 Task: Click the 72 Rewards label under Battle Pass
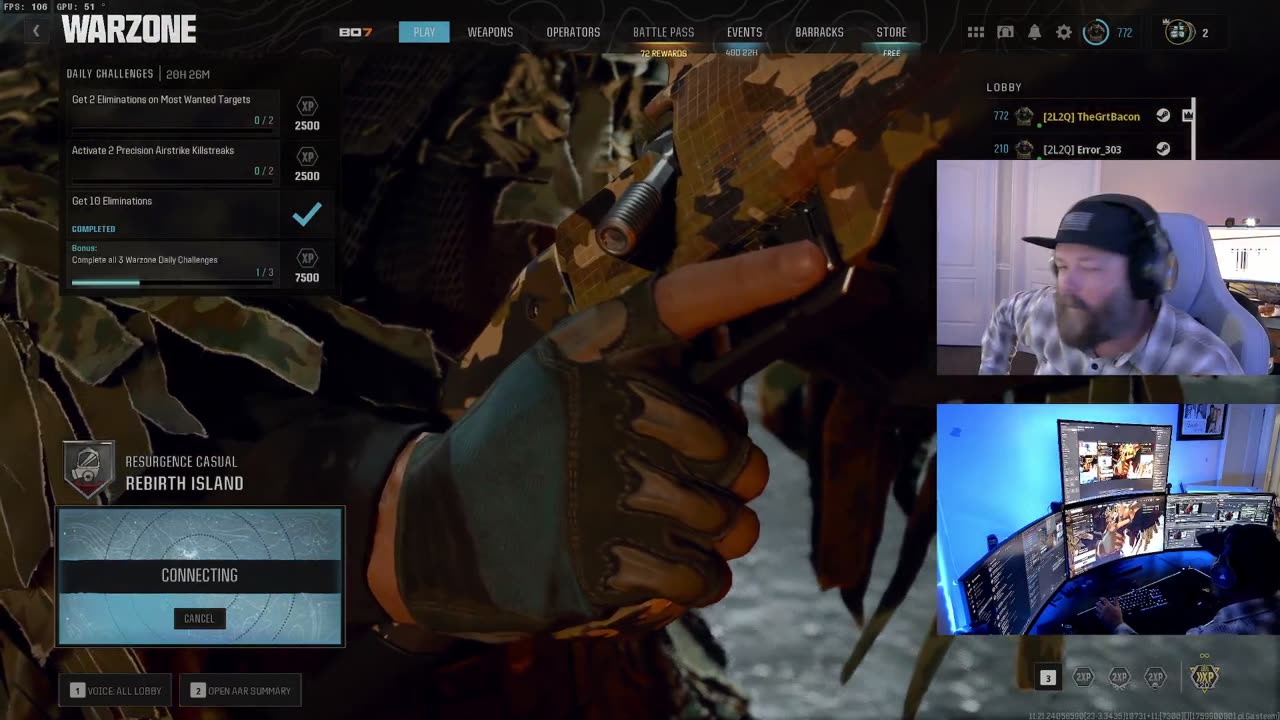[663, 53]
